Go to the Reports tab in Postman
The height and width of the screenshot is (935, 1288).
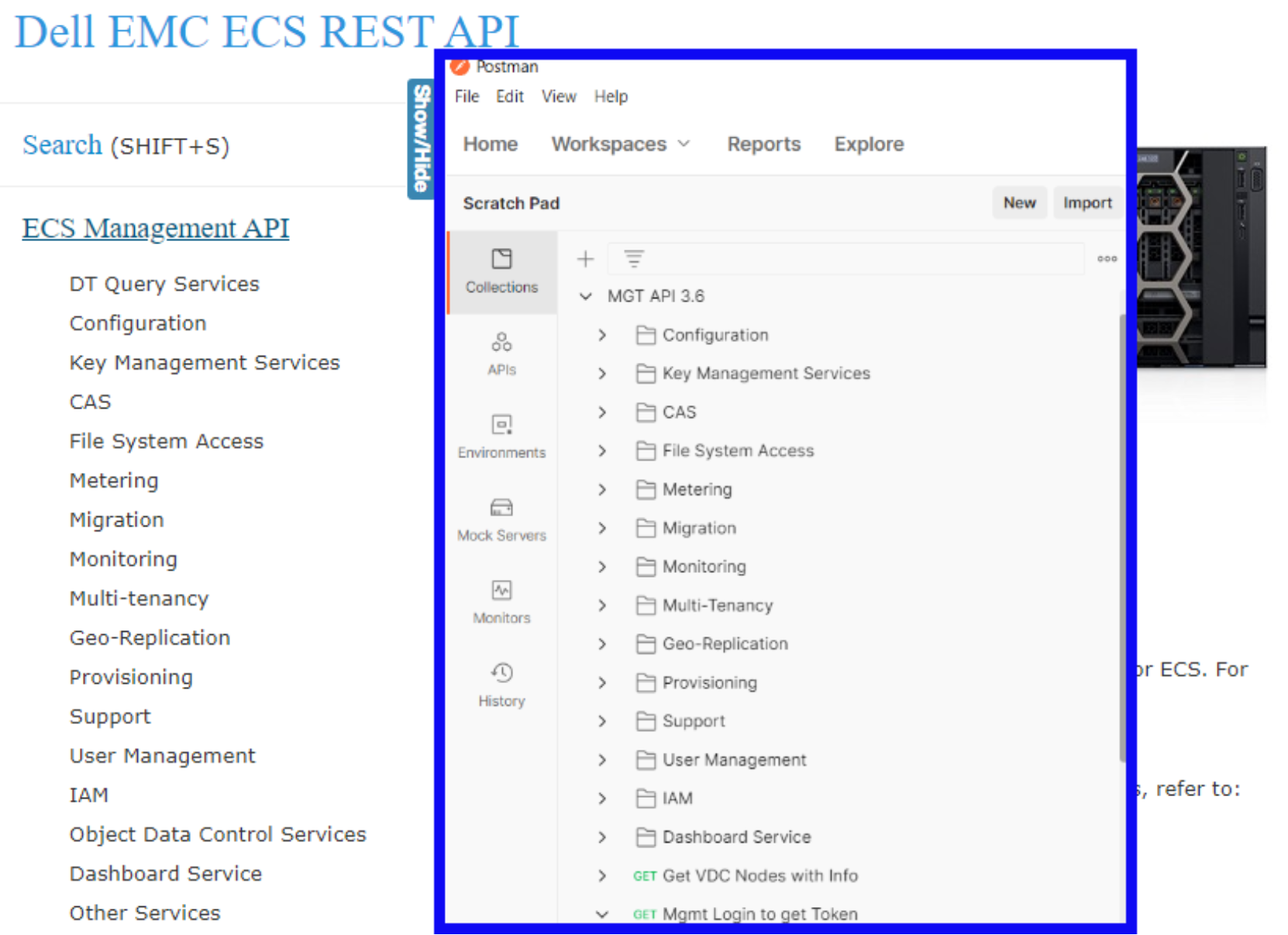point(763,144)
